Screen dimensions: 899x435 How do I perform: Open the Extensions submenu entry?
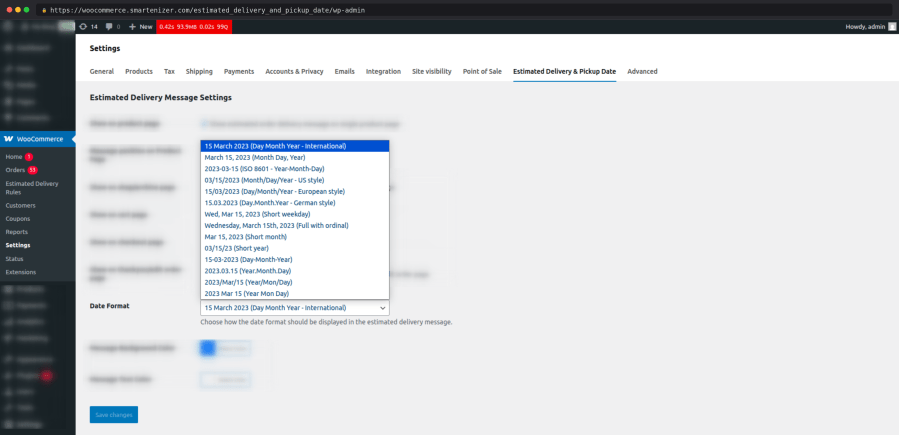pyautogui.click(x=21, y=272)
